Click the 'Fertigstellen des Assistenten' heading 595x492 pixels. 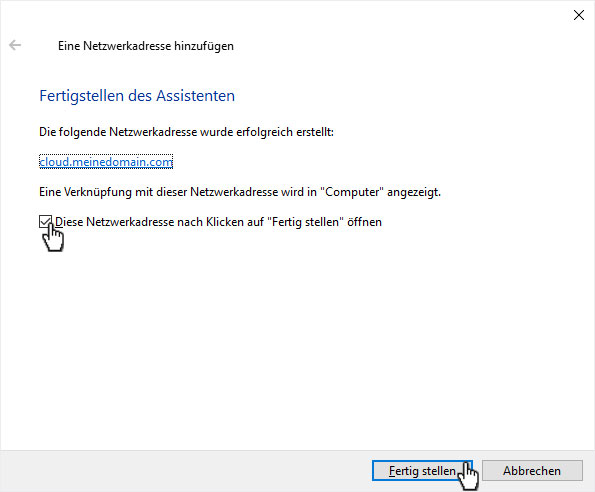pos(137,96)
